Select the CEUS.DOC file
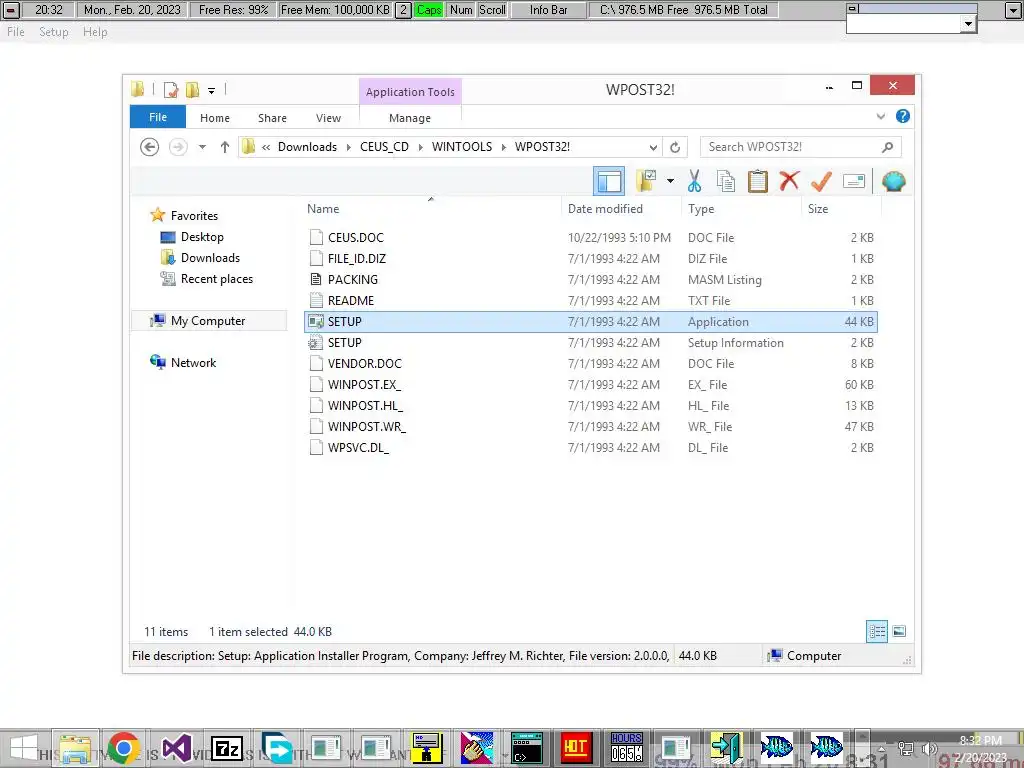The image size is (1024, 768). (x=591, y=237)
